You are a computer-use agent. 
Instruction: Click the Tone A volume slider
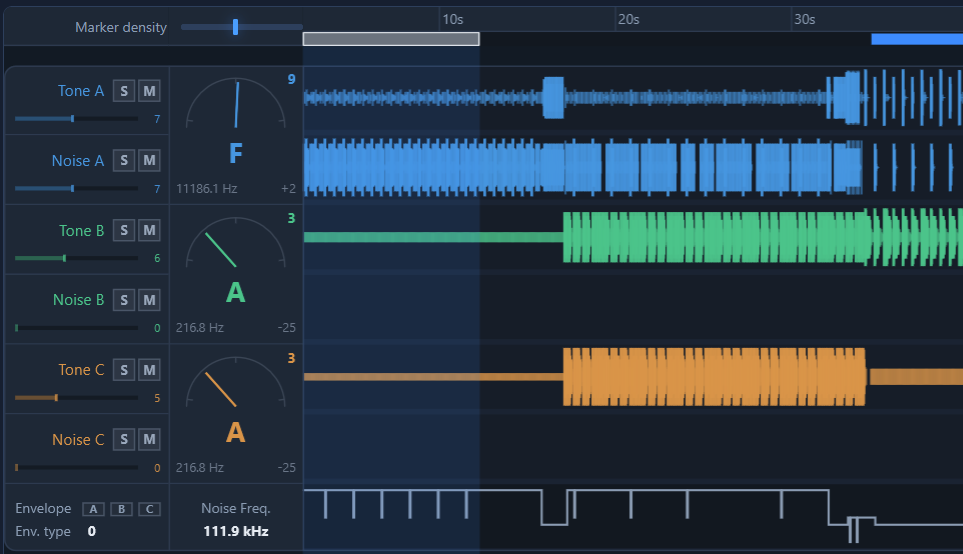(76, 119)
